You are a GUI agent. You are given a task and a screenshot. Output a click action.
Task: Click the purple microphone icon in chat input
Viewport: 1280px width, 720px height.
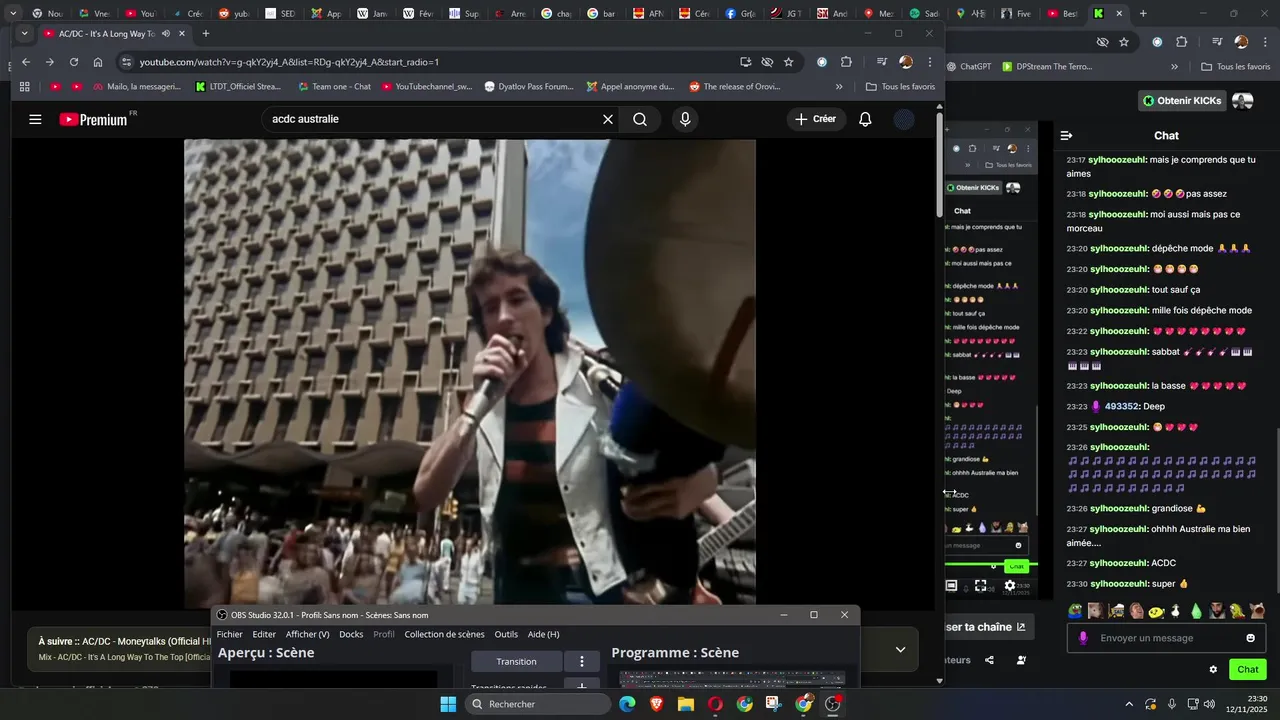(1083, 638)
